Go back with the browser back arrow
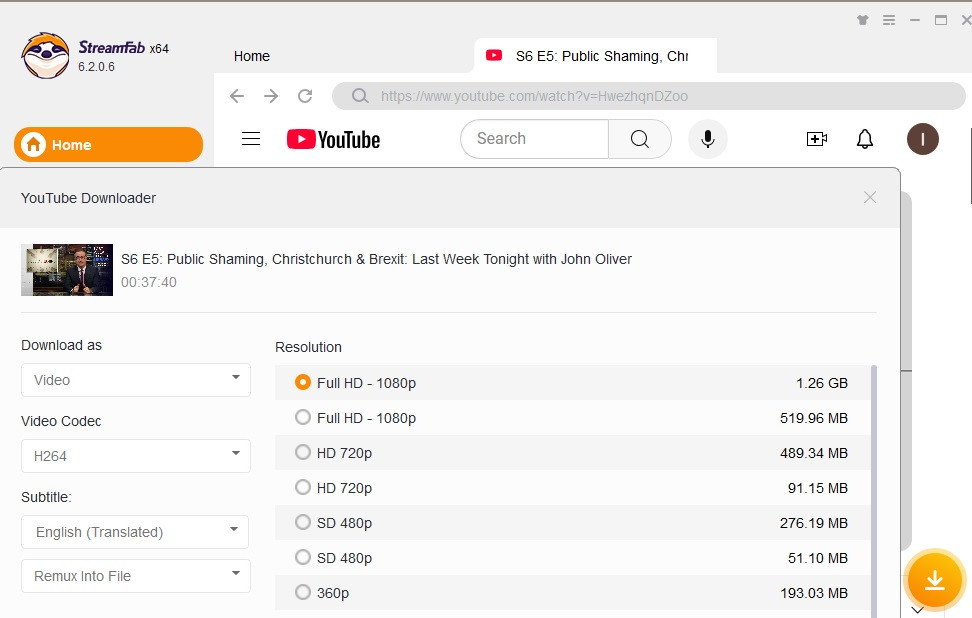 coord(237,96)
